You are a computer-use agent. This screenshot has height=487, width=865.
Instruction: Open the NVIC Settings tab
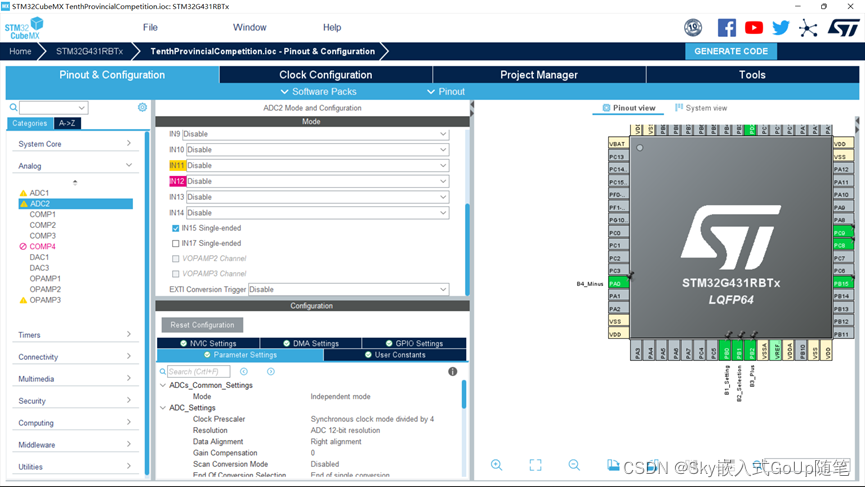coord(208,343)
